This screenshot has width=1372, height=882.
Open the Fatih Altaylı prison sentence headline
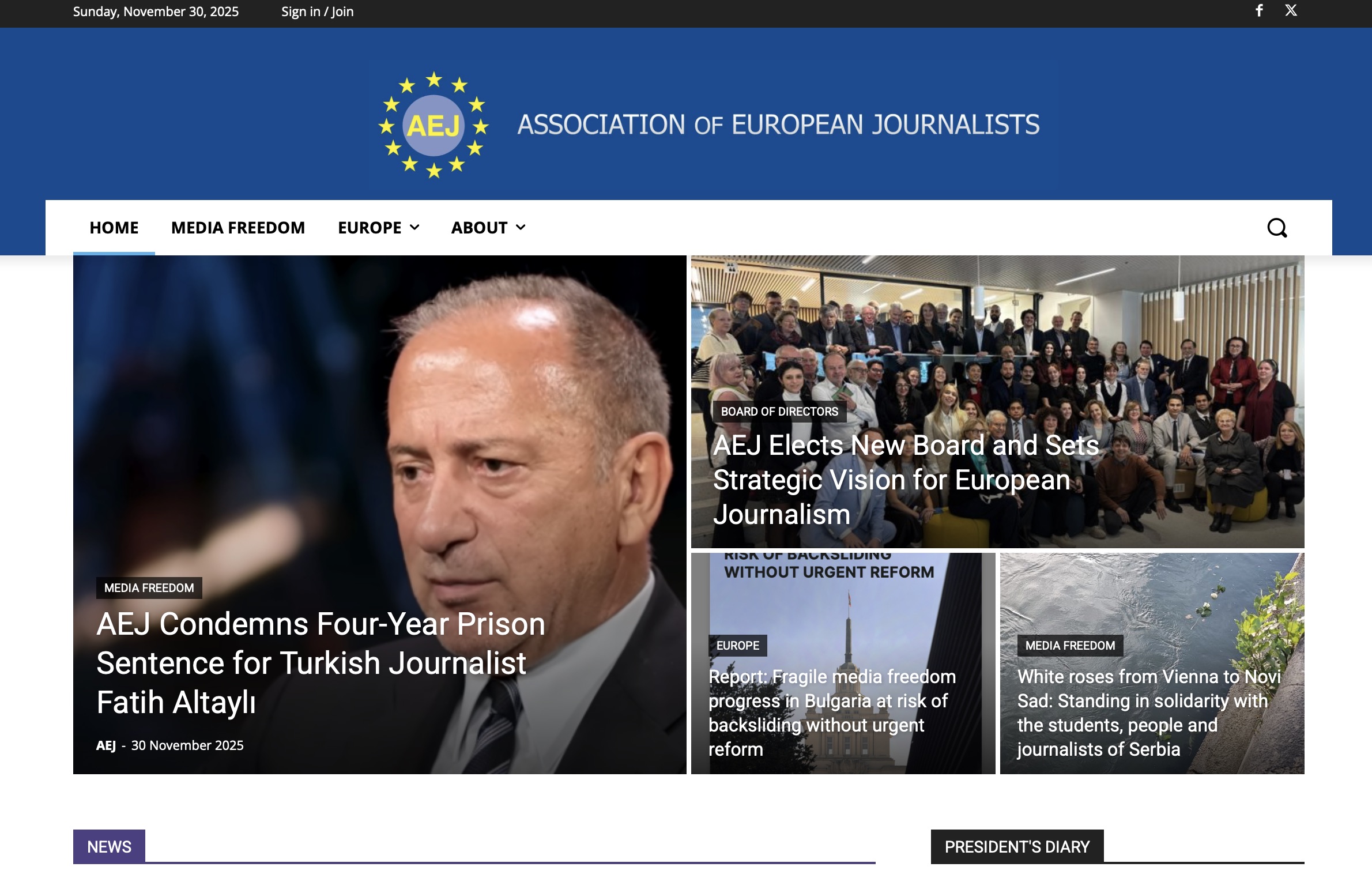tap(321, 663)
